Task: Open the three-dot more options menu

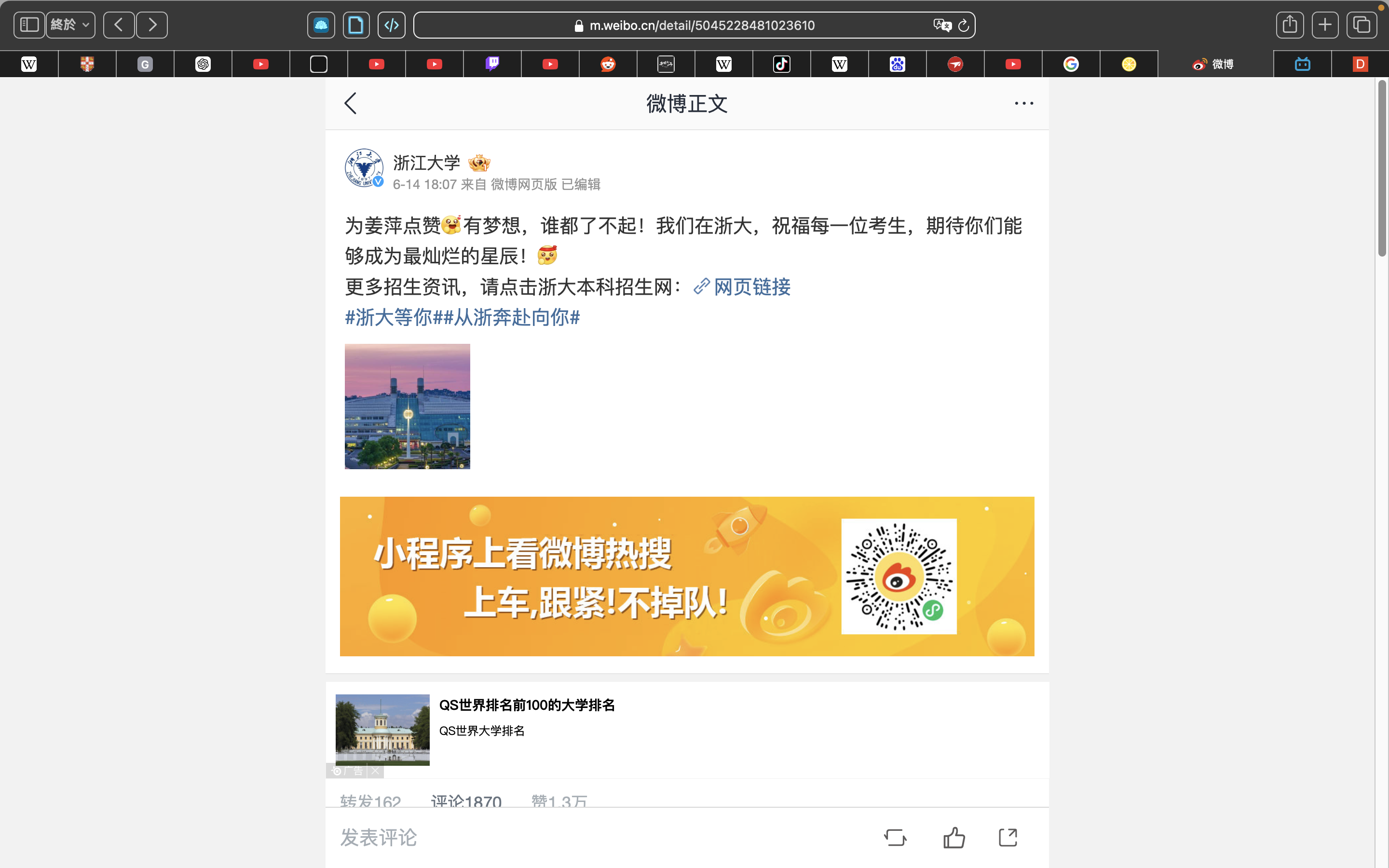Action: (1024, 103)
